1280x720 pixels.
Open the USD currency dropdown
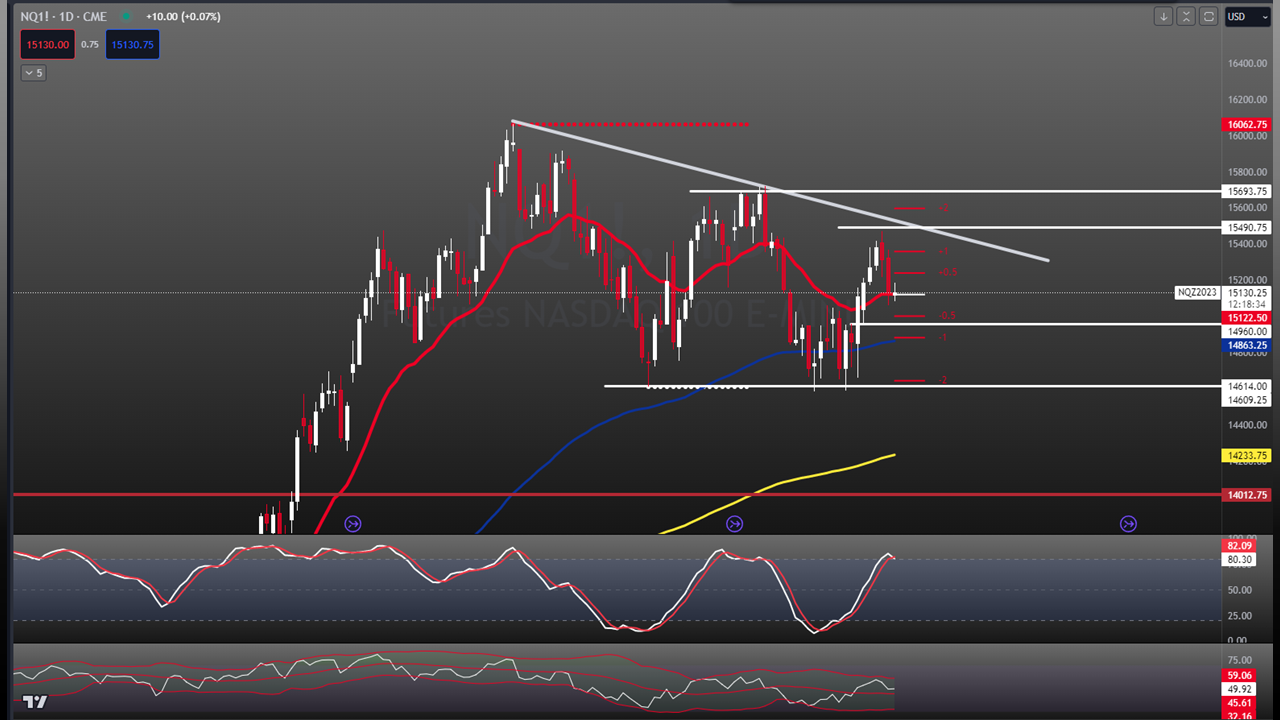[1246, 16]
